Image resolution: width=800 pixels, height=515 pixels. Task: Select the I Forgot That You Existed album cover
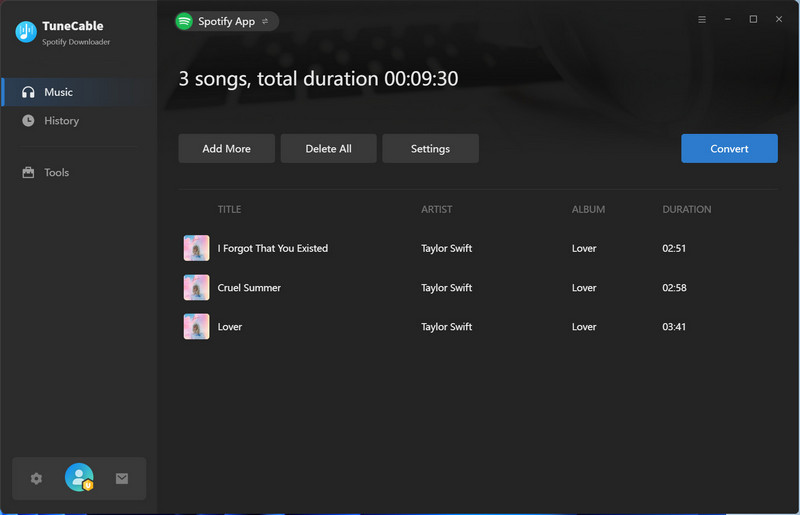196,248
